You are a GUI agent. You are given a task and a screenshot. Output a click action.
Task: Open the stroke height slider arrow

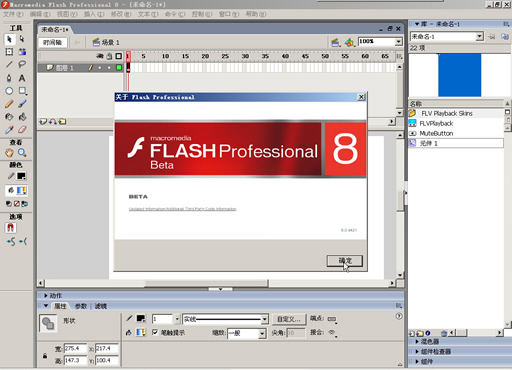point(177,319)
